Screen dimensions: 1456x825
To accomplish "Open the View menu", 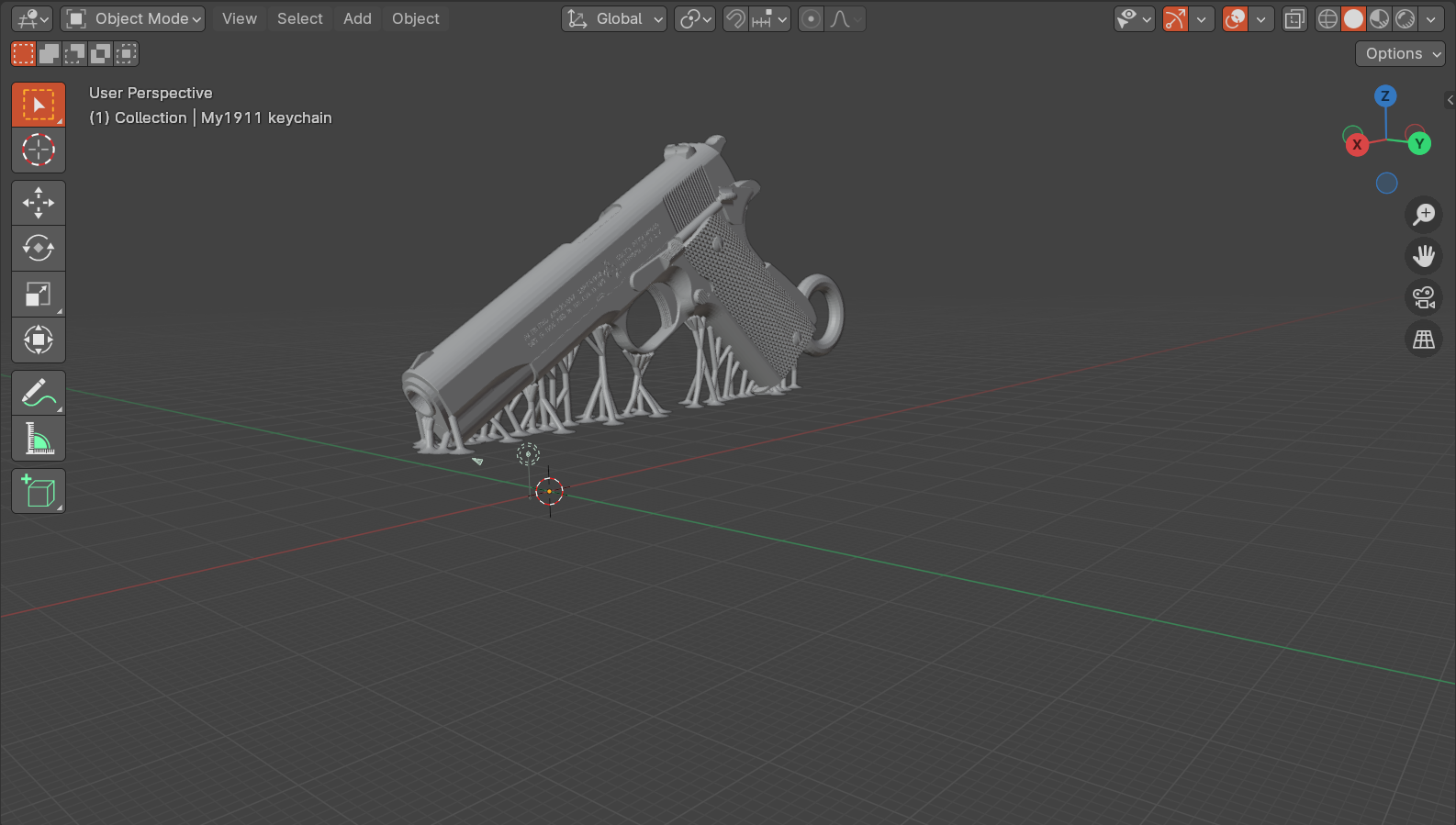I will [x=240, y=18].
